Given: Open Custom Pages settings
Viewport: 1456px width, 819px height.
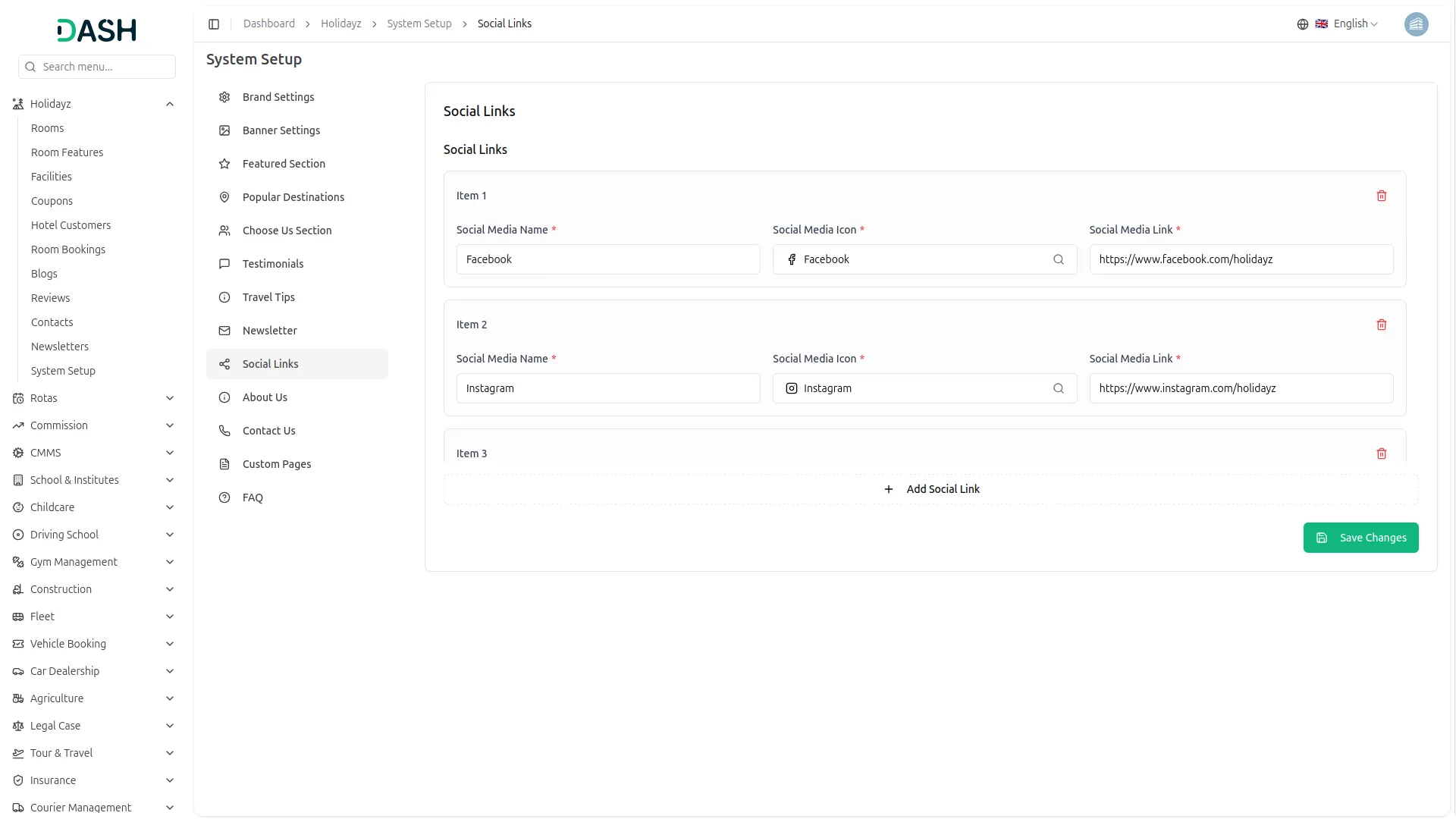Looking at the screenshot, I should tap(297, 464).
